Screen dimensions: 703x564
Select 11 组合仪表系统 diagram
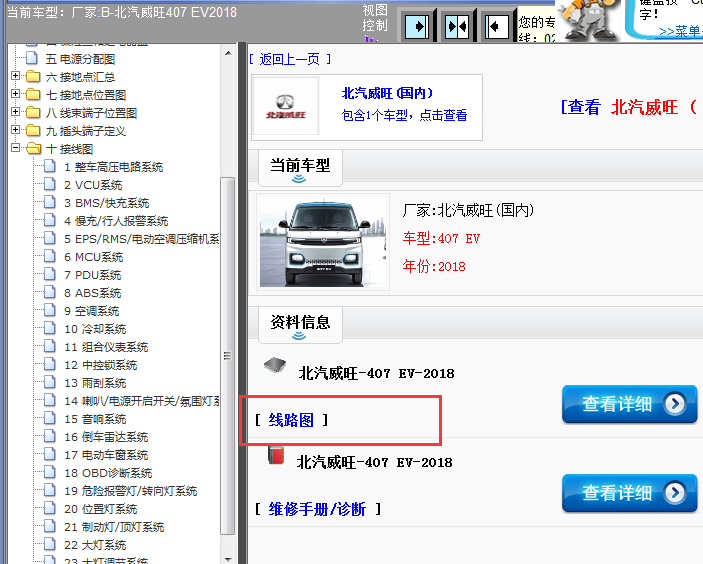click(x=106, y=347)
